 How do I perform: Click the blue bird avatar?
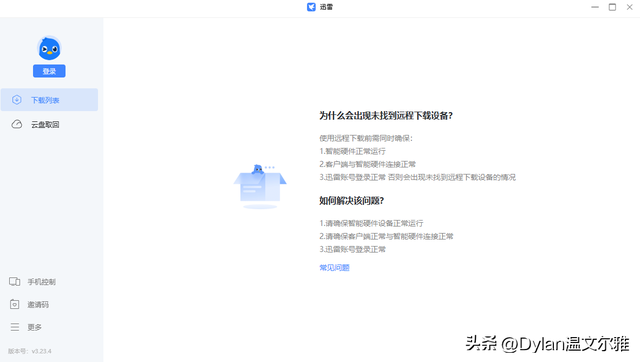point(49,48)
